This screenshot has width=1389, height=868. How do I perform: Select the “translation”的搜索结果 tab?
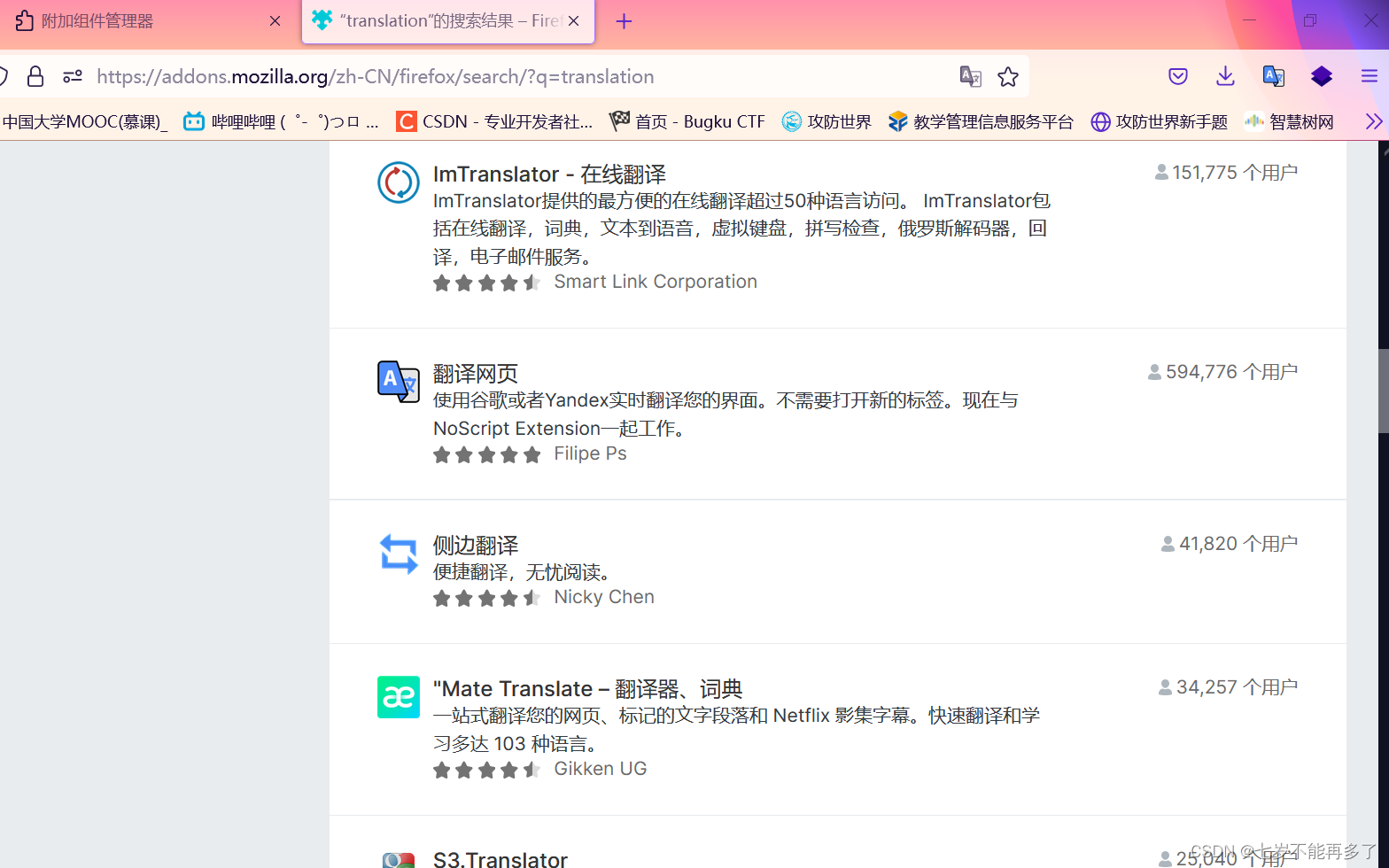(448, 21)
